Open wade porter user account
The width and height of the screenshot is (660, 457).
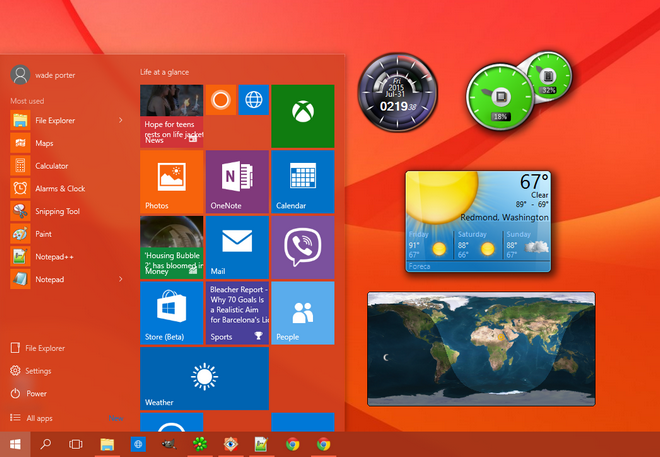[x=43, y=75]
